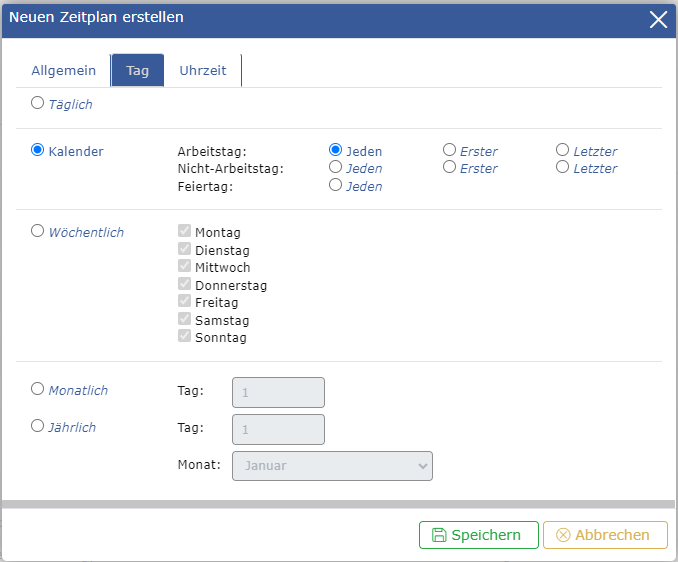Select the Tag tab
The image size is (678, 562).
click(137, 71)
